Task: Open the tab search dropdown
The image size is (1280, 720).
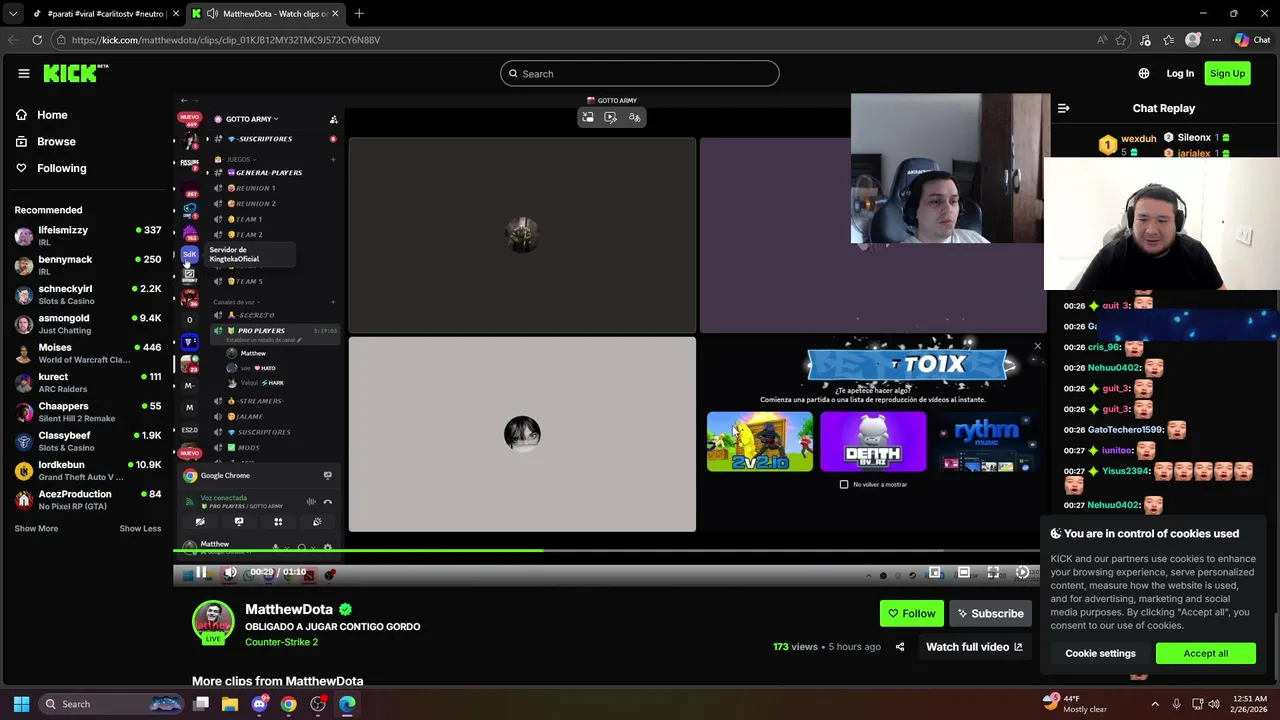Action: pyautogui.click(x=12, y=13)
